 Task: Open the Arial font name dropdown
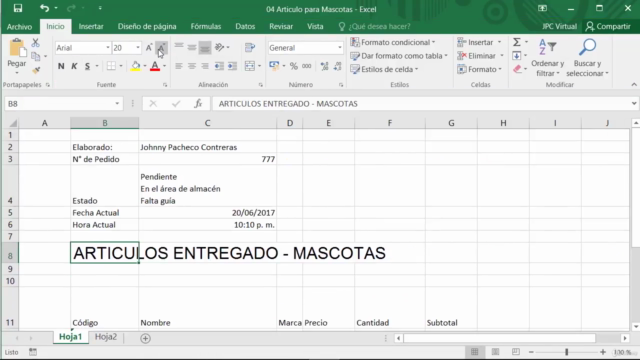[108, 48]
